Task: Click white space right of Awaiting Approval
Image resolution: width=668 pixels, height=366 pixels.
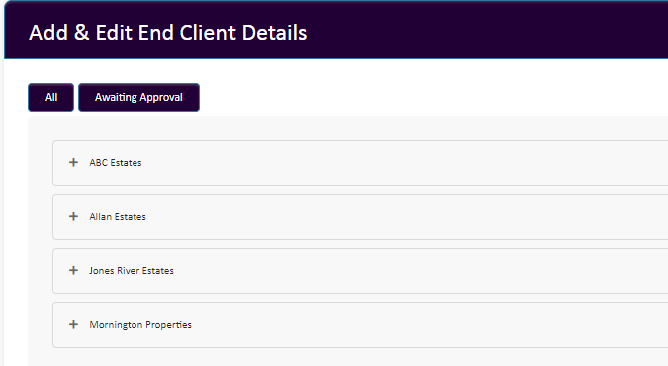Action: (426, 98)
